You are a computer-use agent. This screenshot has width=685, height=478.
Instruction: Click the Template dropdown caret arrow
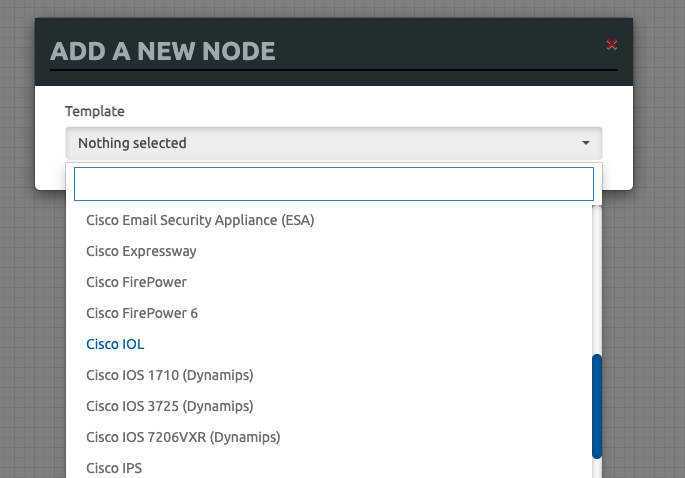click(x=586, y=143)
